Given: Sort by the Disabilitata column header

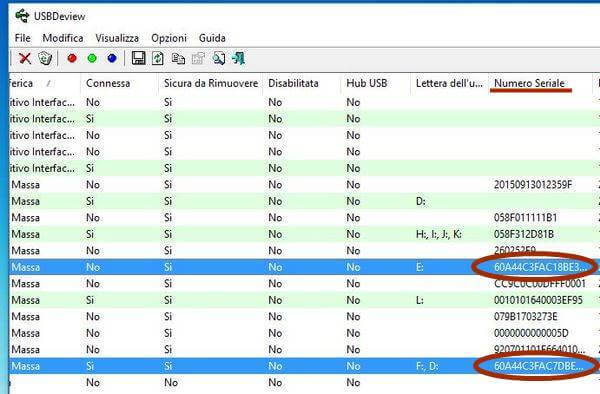Looking at the screenshot, I should click(x=302, y=83).
